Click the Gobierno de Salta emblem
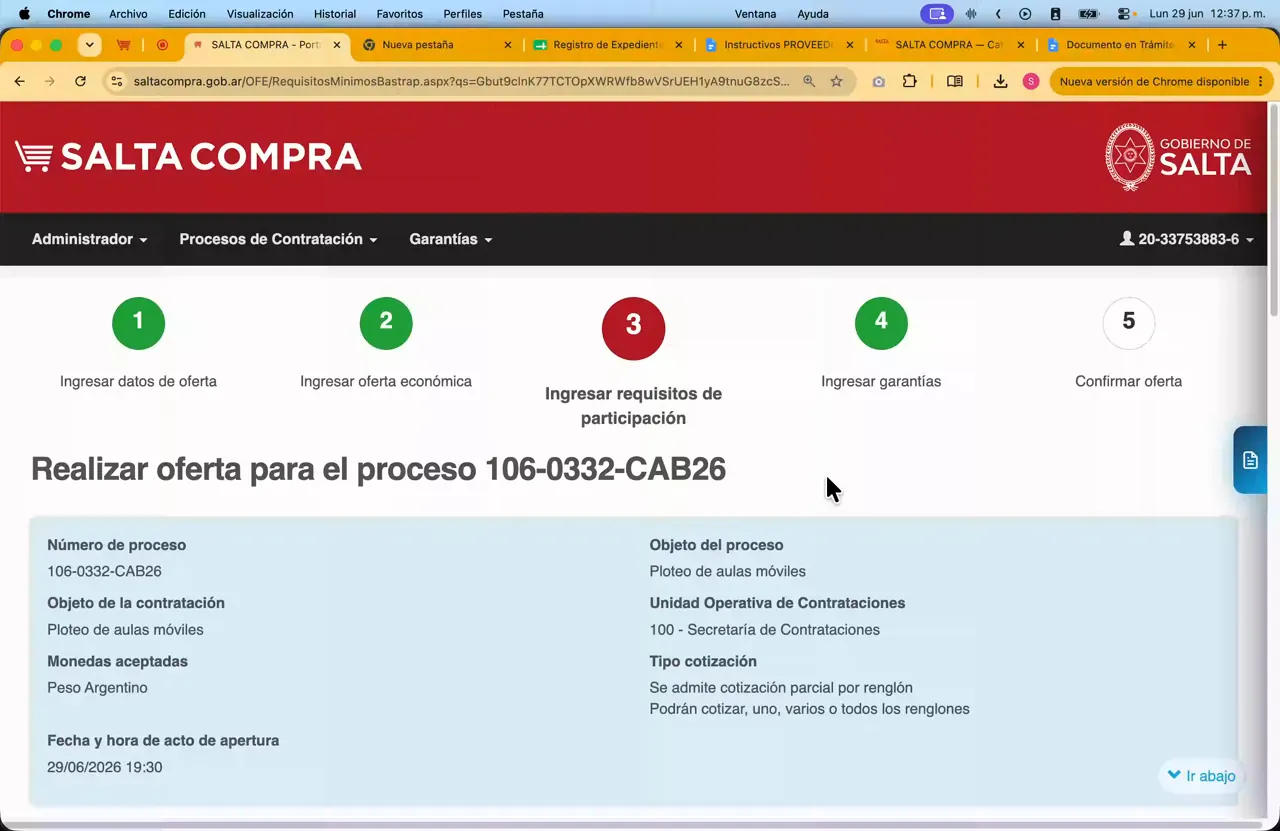 tap(1178, 157)
